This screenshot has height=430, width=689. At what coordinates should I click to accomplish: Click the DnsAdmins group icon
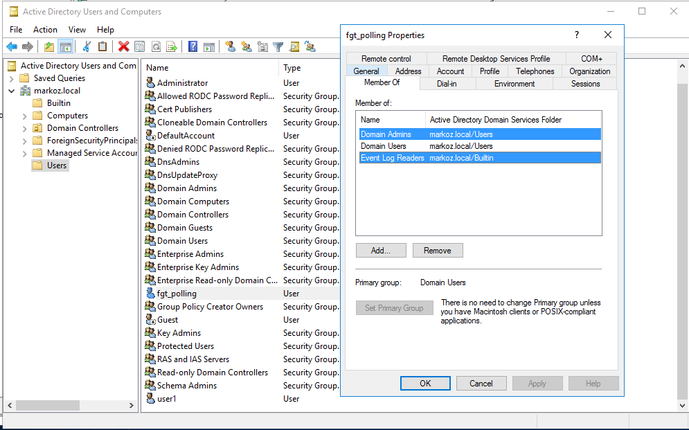(150, 161)
